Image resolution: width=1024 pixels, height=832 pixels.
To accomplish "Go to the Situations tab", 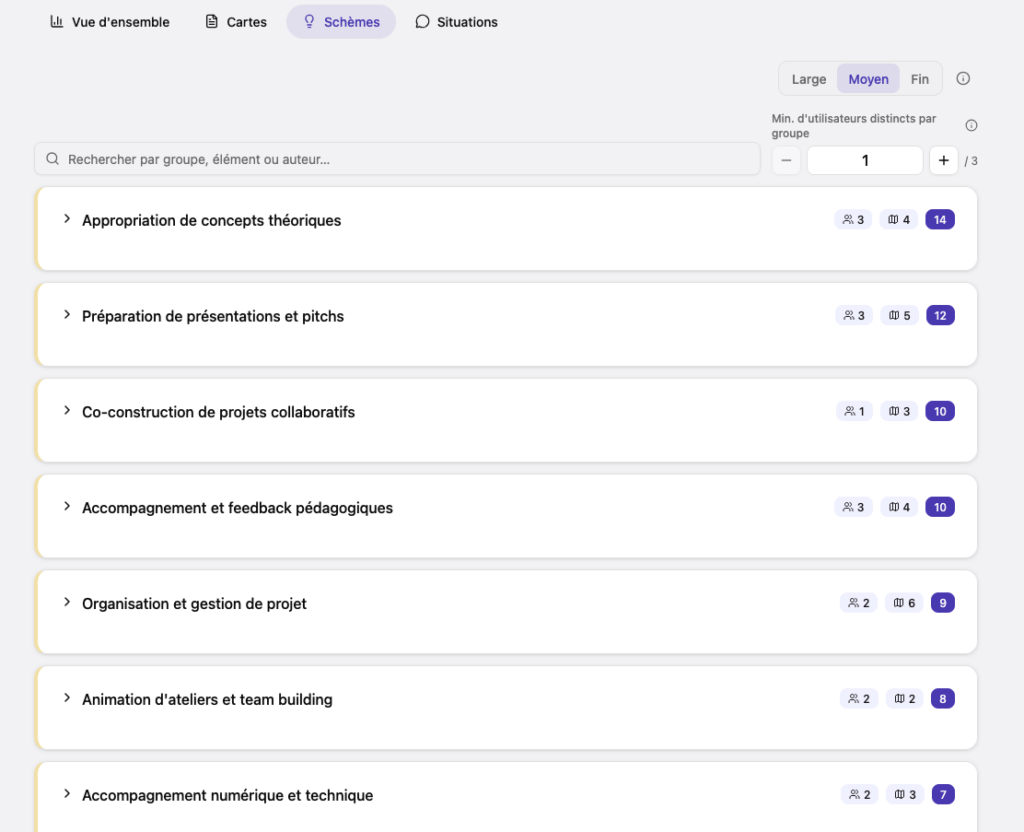I will (x=456, y=22).
